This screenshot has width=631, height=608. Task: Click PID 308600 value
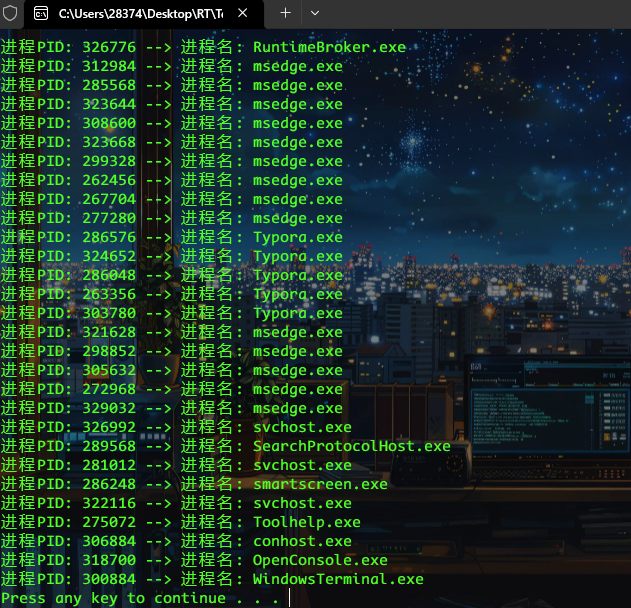tap(109, 123)
